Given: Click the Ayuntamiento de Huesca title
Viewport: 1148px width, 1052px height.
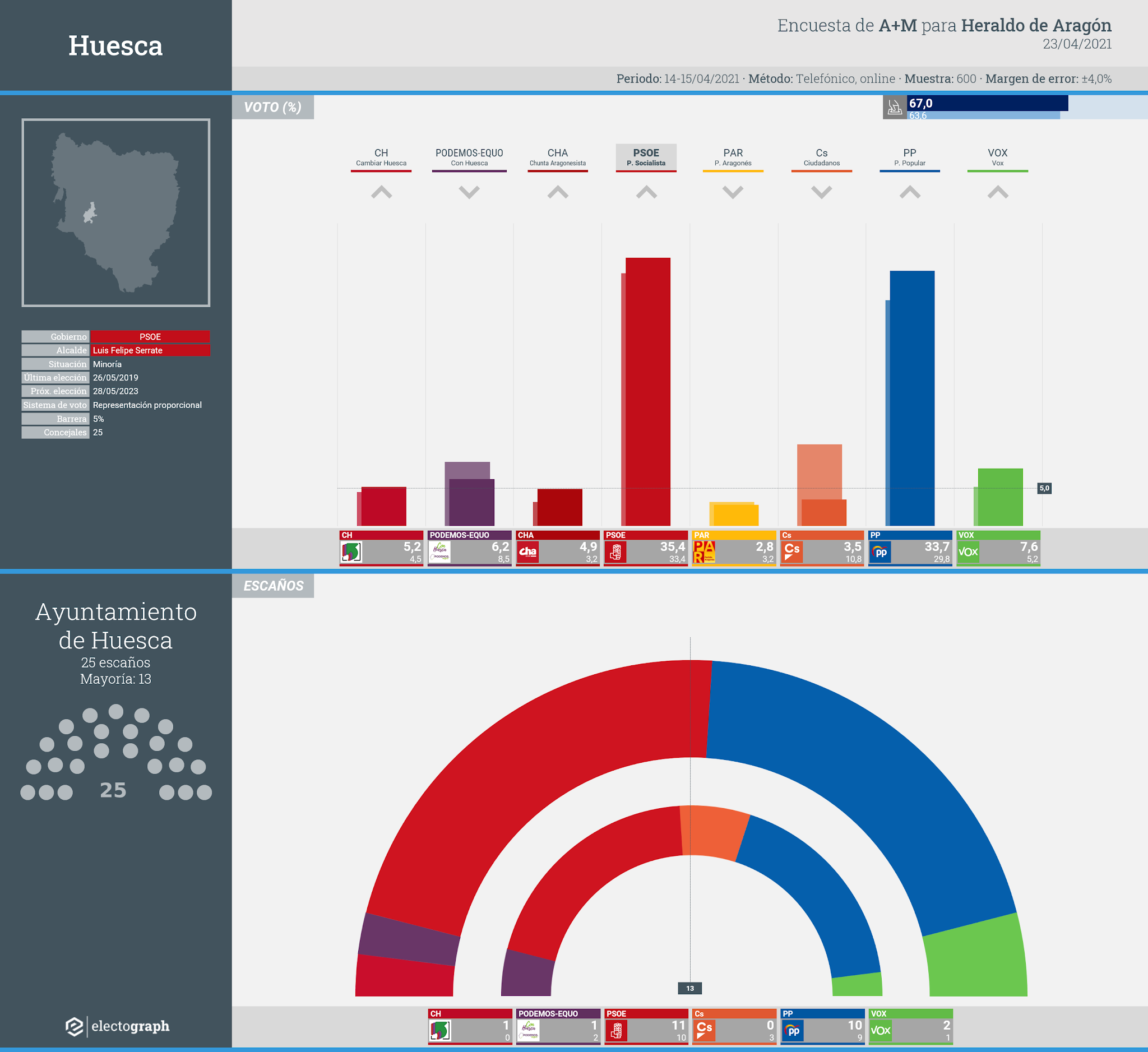Looking at the screenshot, I should pos(116,625).
